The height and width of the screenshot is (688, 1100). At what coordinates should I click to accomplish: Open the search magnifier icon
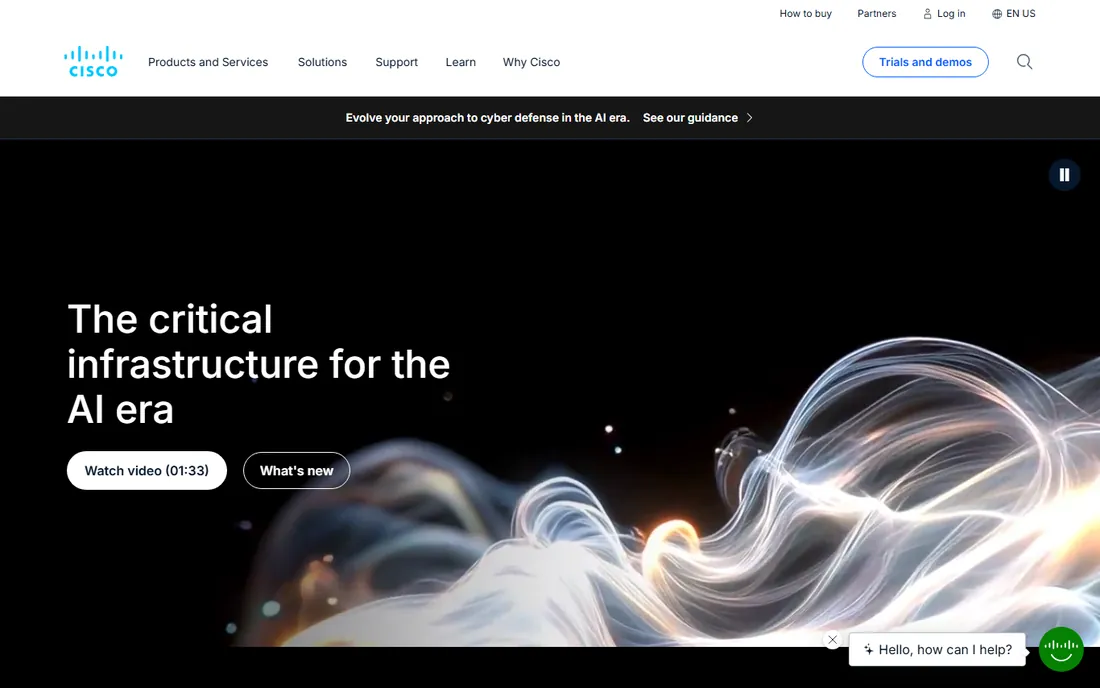point(1024,62)
